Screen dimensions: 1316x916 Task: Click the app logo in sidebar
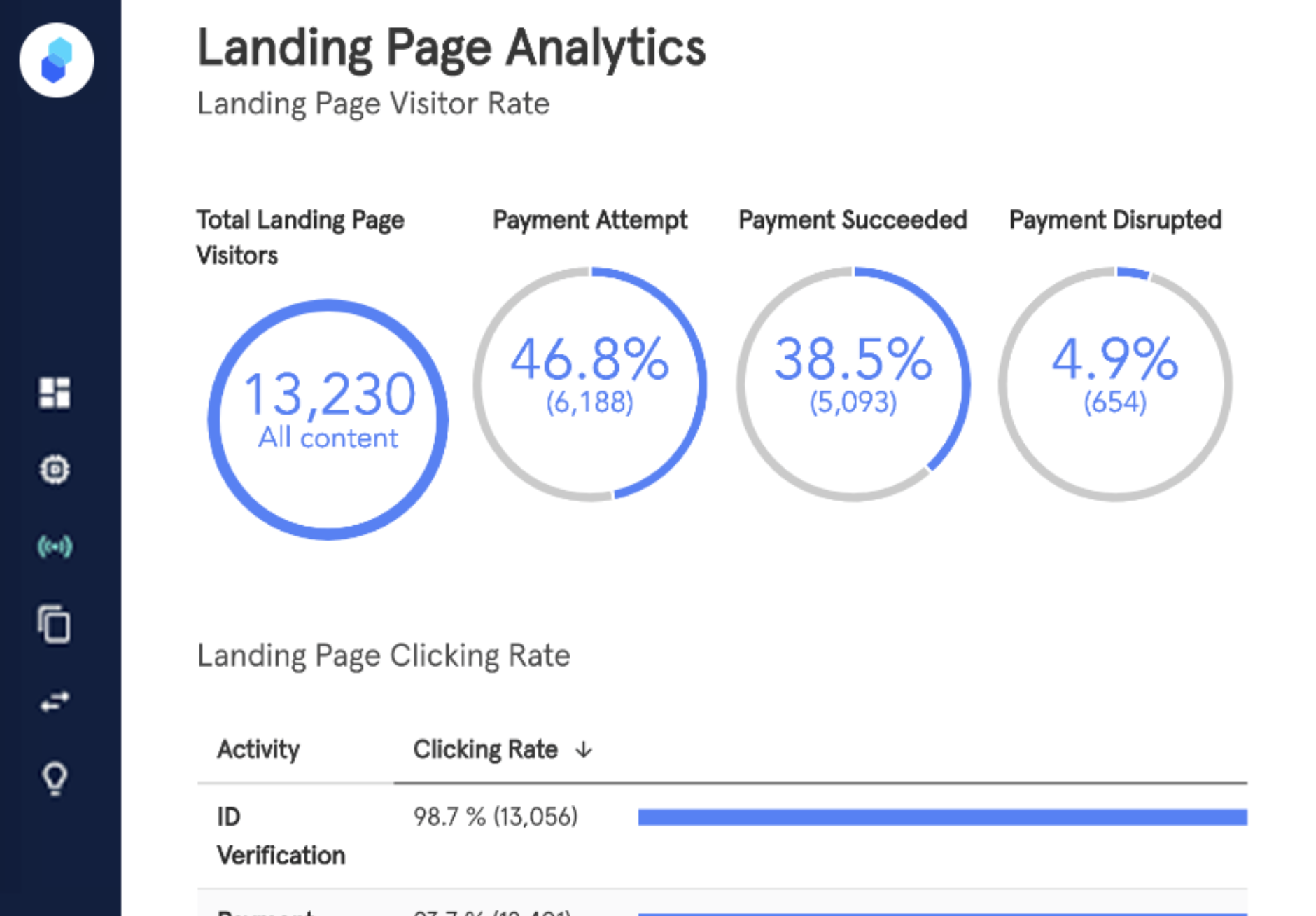coord(57,60)
